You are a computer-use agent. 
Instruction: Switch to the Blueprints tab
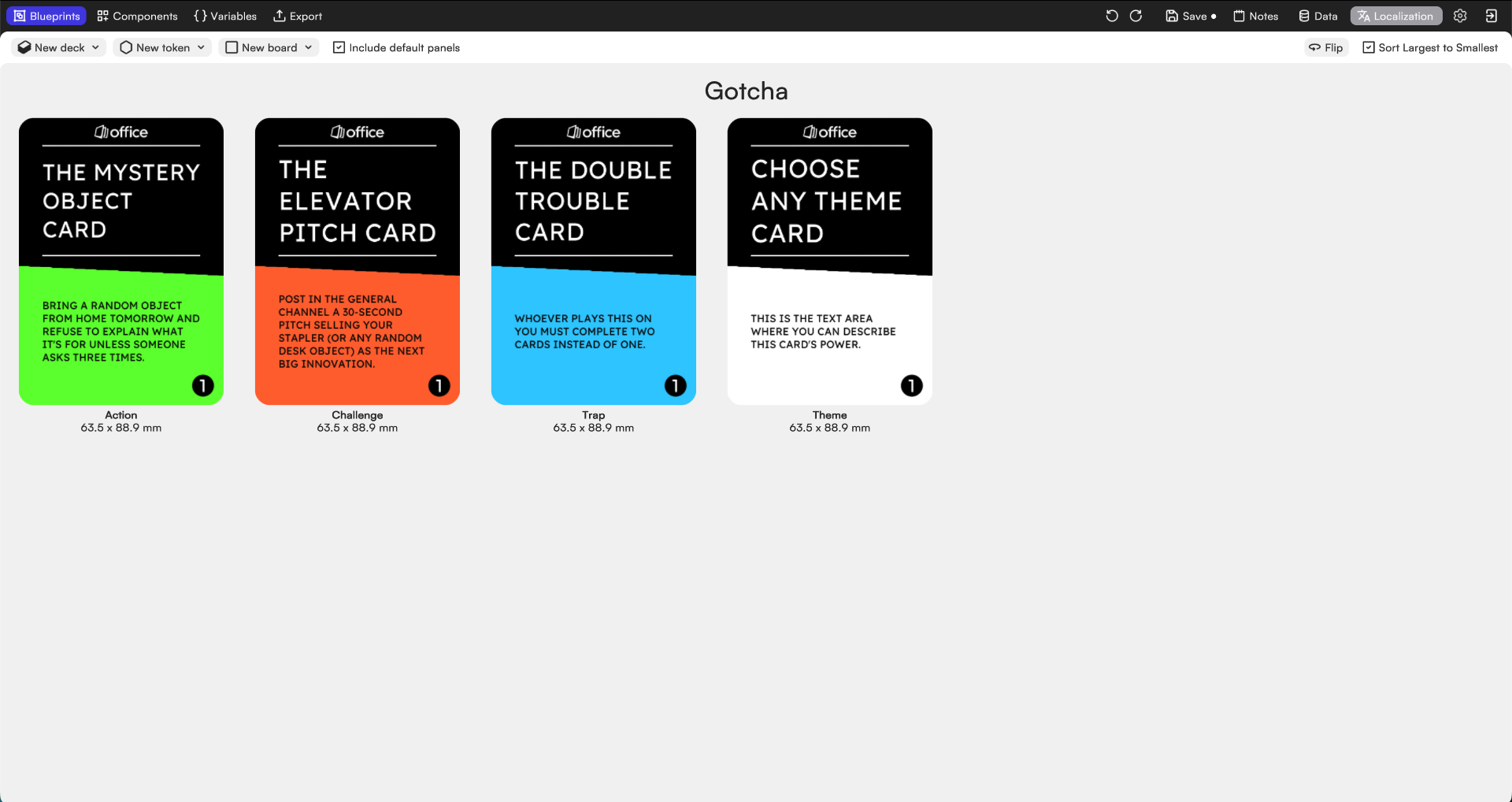[x=46, y=16]
